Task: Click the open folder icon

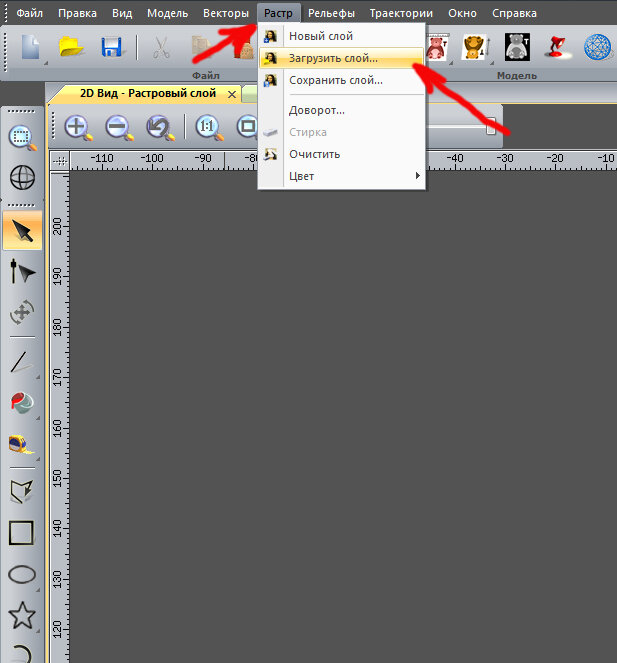Action: pos(71,47)
